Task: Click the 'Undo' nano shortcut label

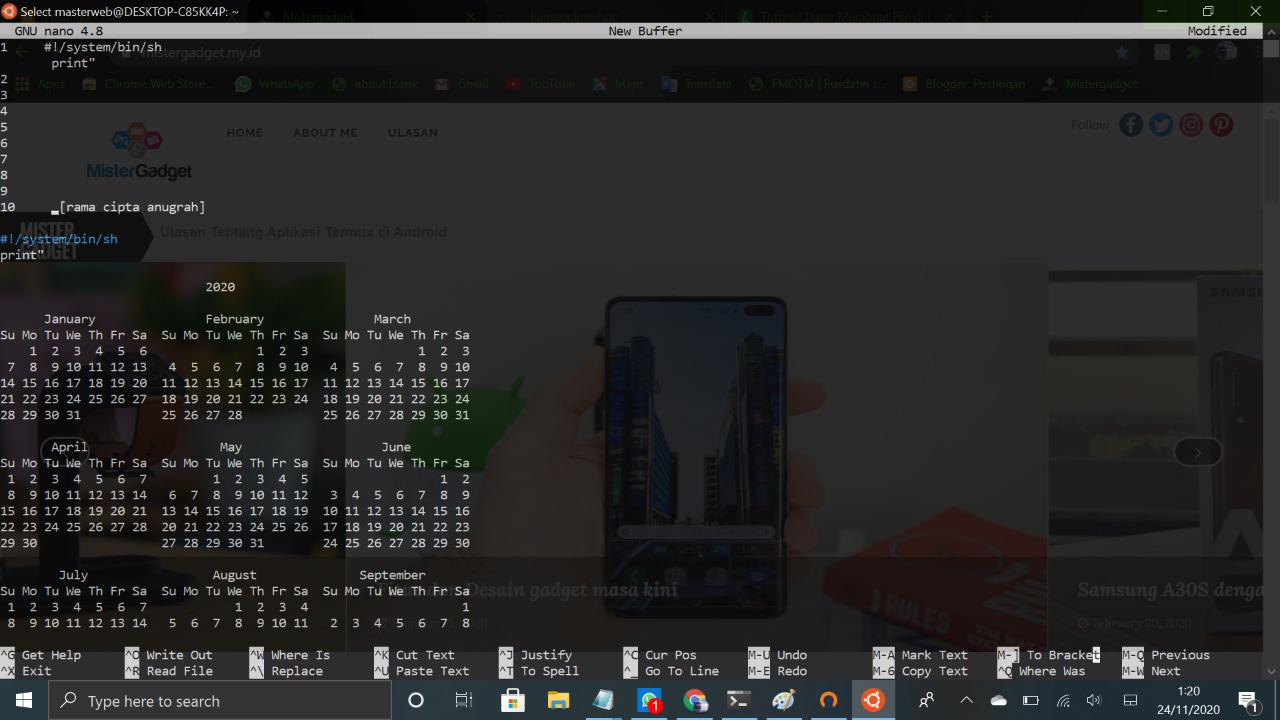Action: pos(791,655)
